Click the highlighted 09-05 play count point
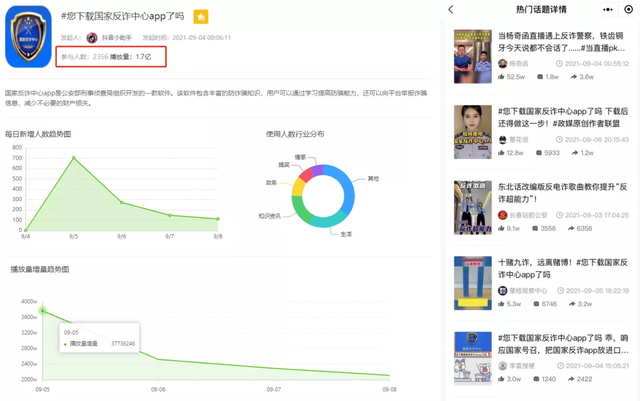Image resolution: width=640 pixels, height=401 pixels. (x=42, y=311)
